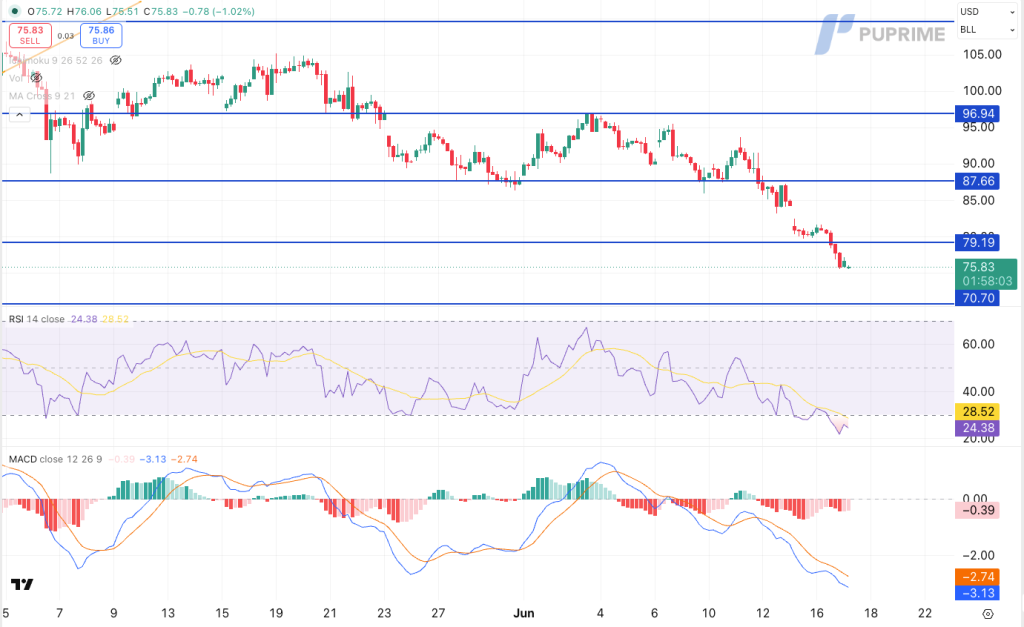Click the 75.86 BUY button

pyautogui.click(x=101, y=35)
